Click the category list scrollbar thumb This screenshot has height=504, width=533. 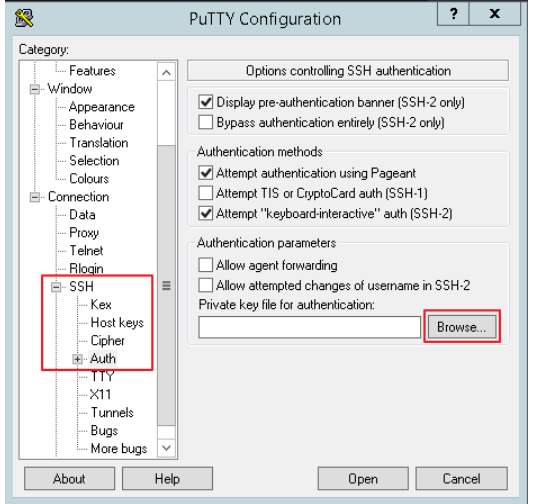pyautogui.click(x=166, y=285)
